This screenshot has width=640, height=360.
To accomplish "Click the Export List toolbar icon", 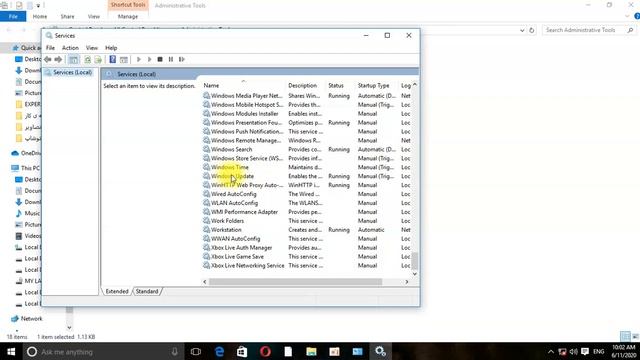I will (x=98, y=60).
